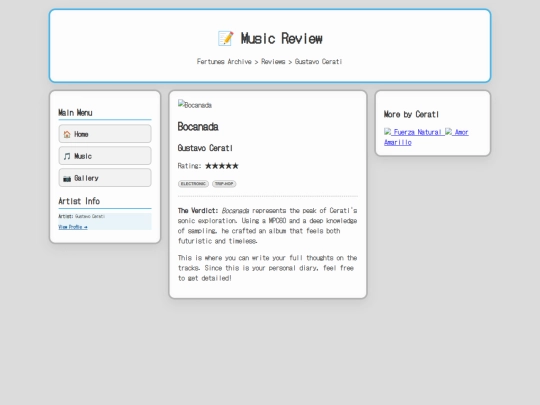540x405 pixels.
Task: Click the paragraph starting 'This is where you can write'
Action: click(268, 268)
